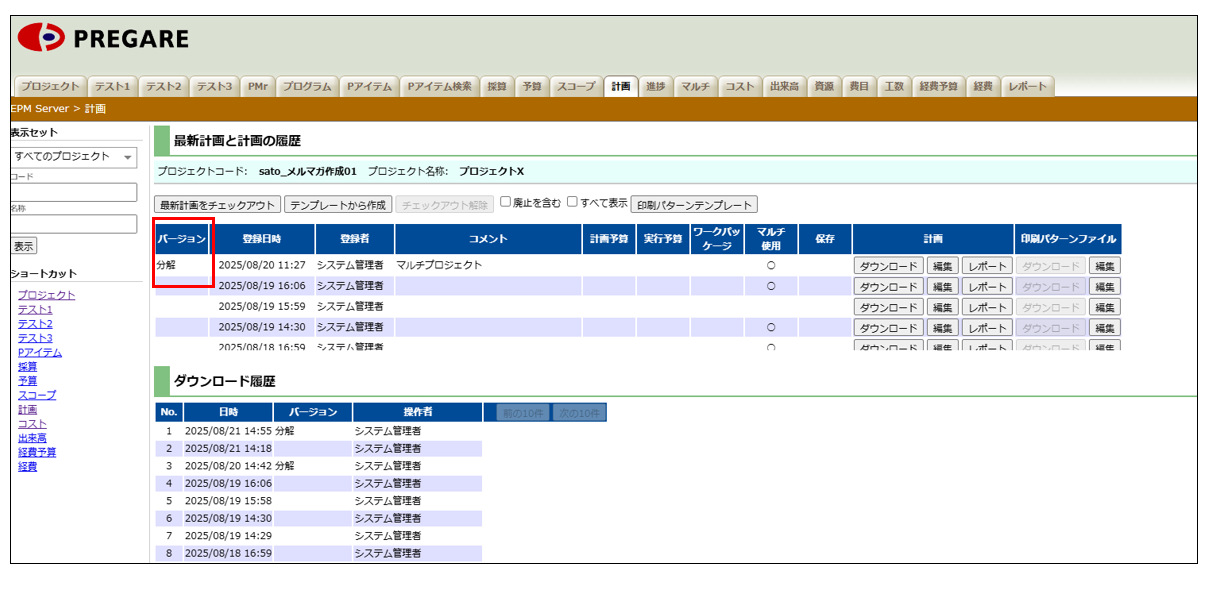This screenshot has height=589, width=1223.
Task: Click the PREGARE logo
Action: click(103, 39)
